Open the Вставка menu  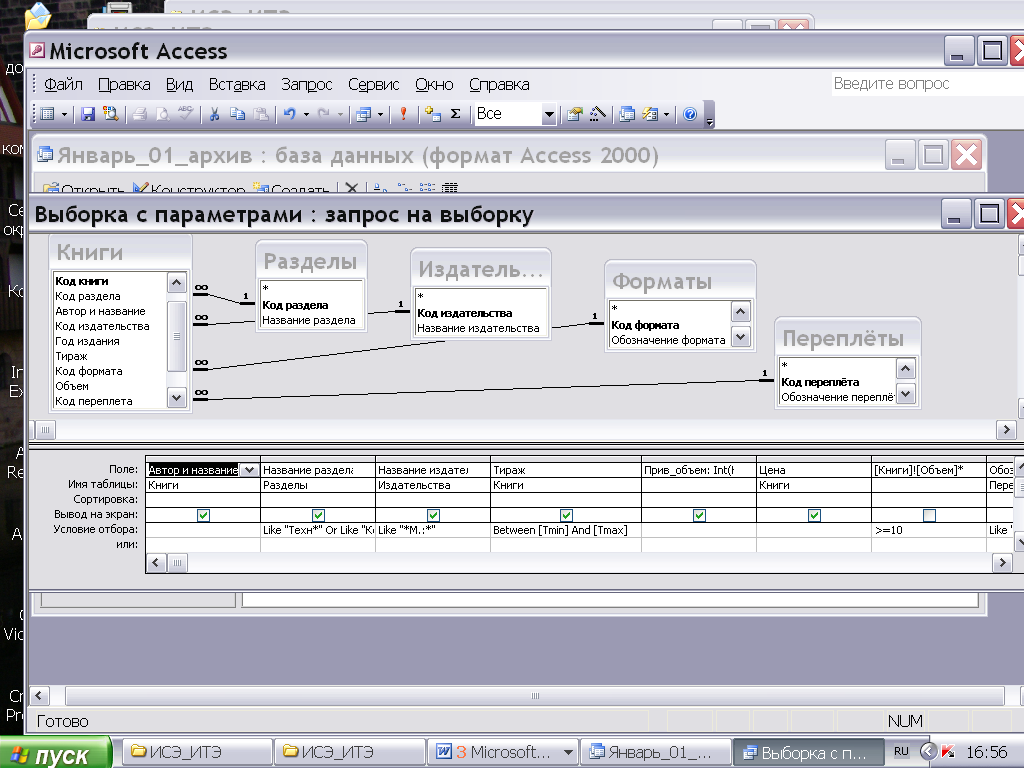pyautogui.click(x=237, y=84)
